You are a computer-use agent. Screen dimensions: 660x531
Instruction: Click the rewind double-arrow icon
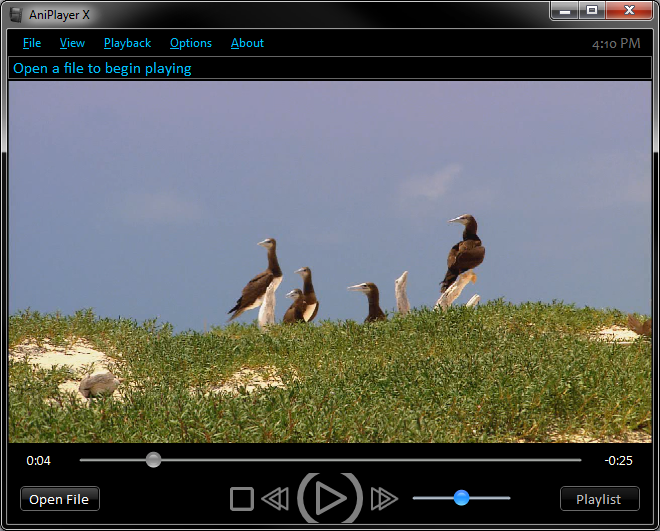[x=275, y=498]
